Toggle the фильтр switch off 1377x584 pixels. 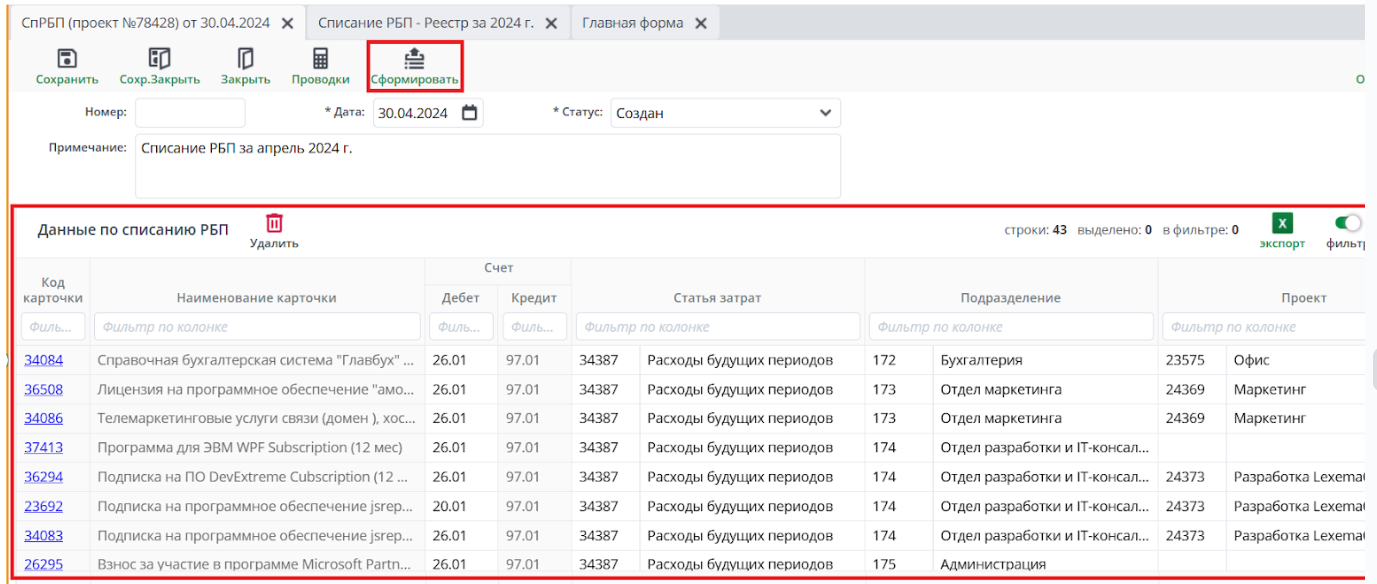point(1349,223)
